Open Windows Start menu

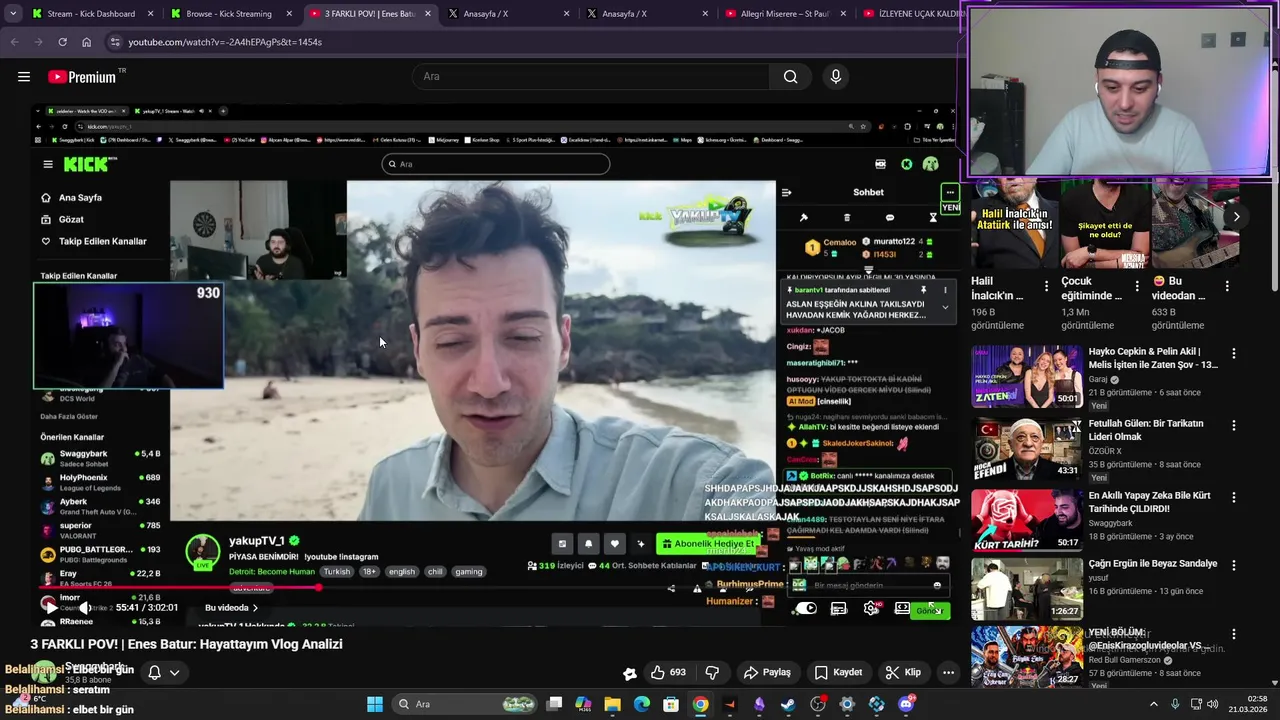374,704
